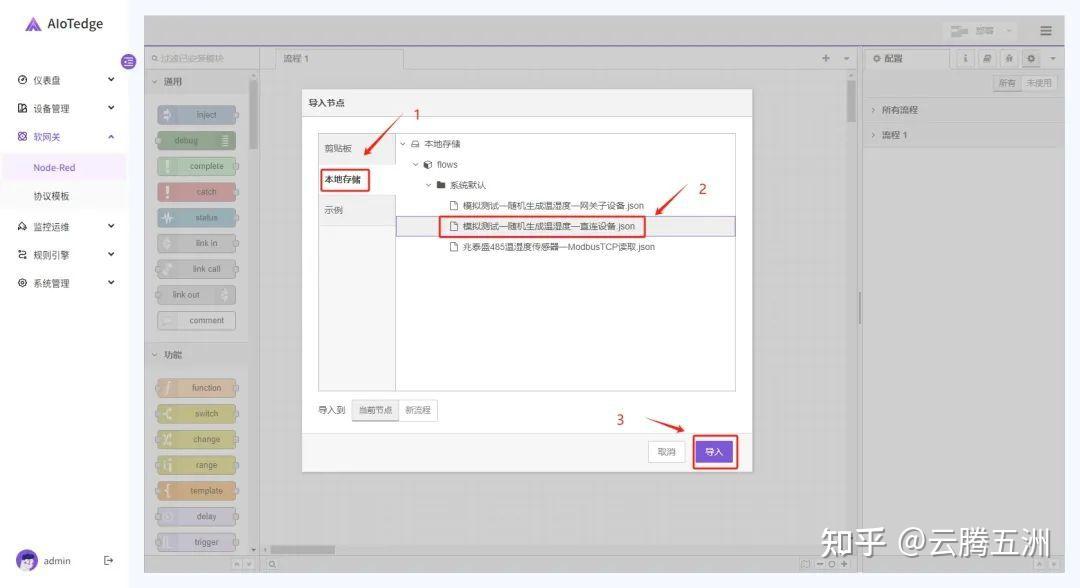This screenshot has height=588, width=1080.
Task: Select the inject node in the palette
Action: [196, 114]
